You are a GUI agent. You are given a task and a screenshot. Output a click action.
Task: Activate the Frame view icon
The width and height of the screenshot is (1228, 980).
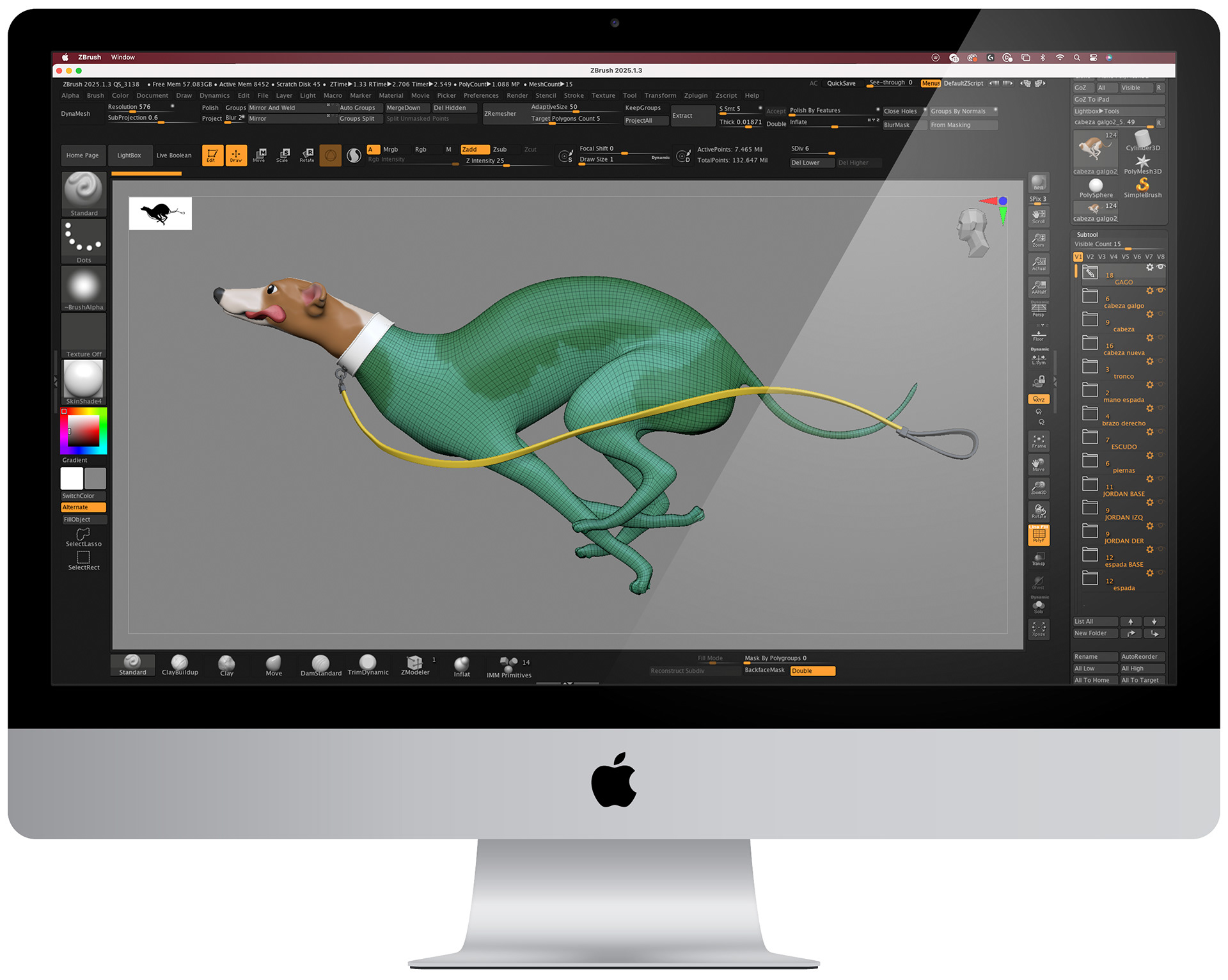(1038, 441)
